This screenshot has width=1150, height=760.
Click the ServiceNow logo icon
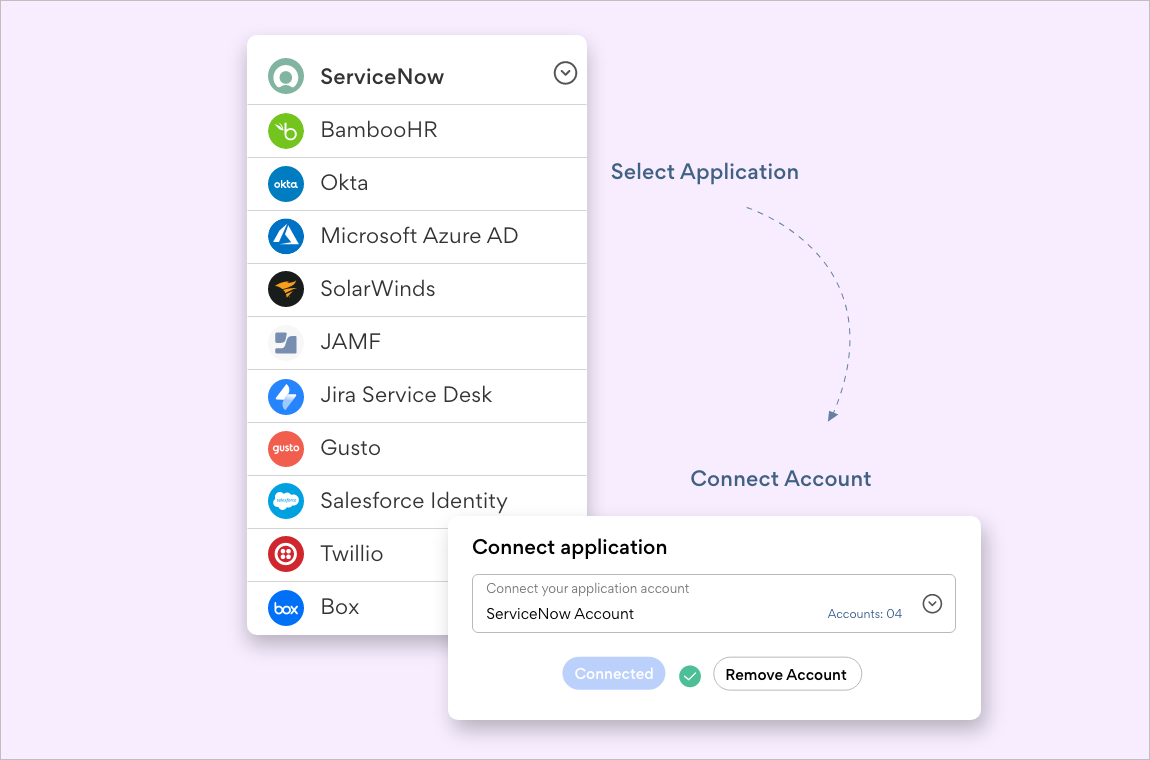click(x=286, y=76)
